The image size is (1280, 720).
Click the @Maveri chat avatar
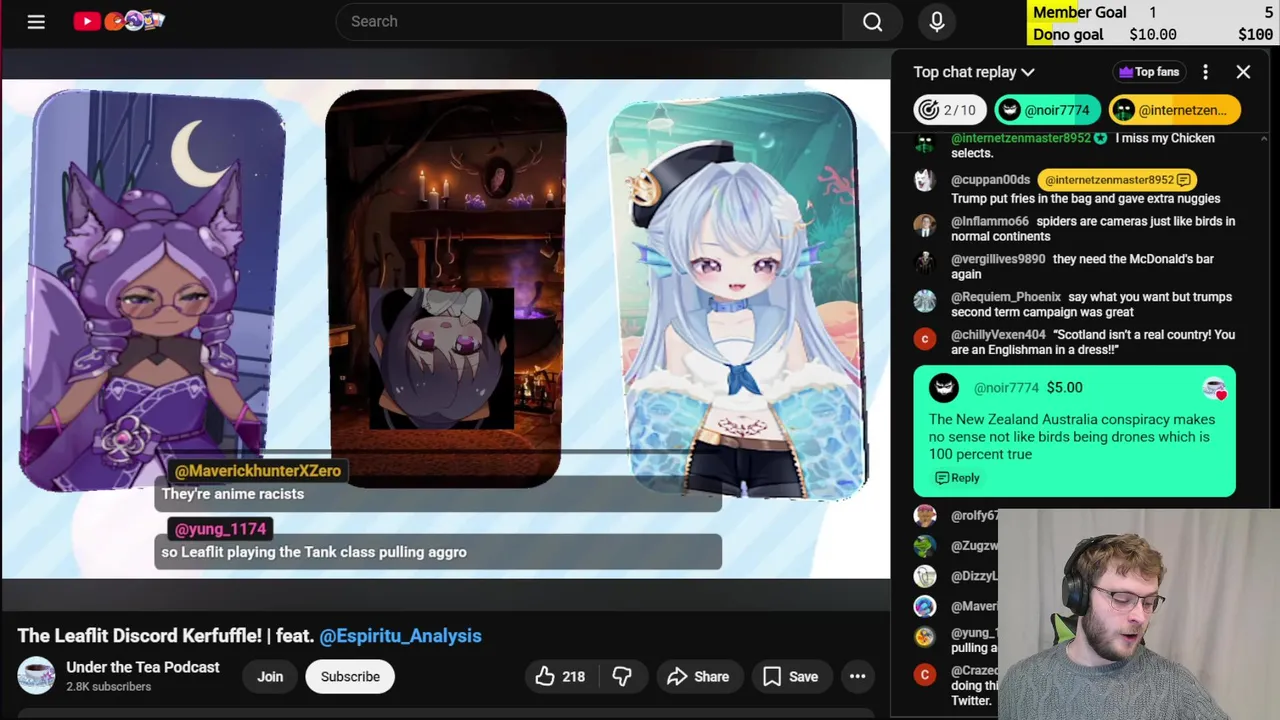tap(924, 606)
